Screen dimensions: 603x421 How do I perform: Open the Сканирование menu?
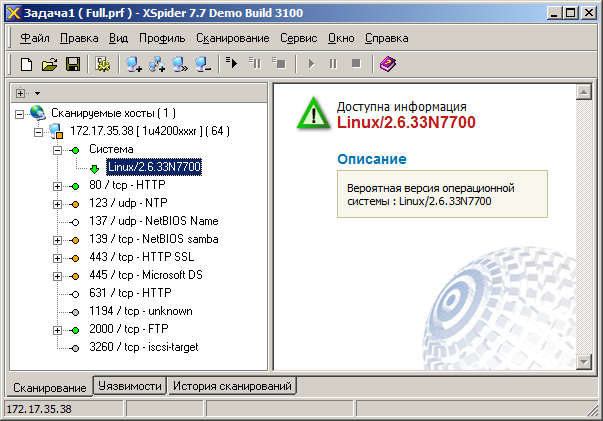point(233,38)
